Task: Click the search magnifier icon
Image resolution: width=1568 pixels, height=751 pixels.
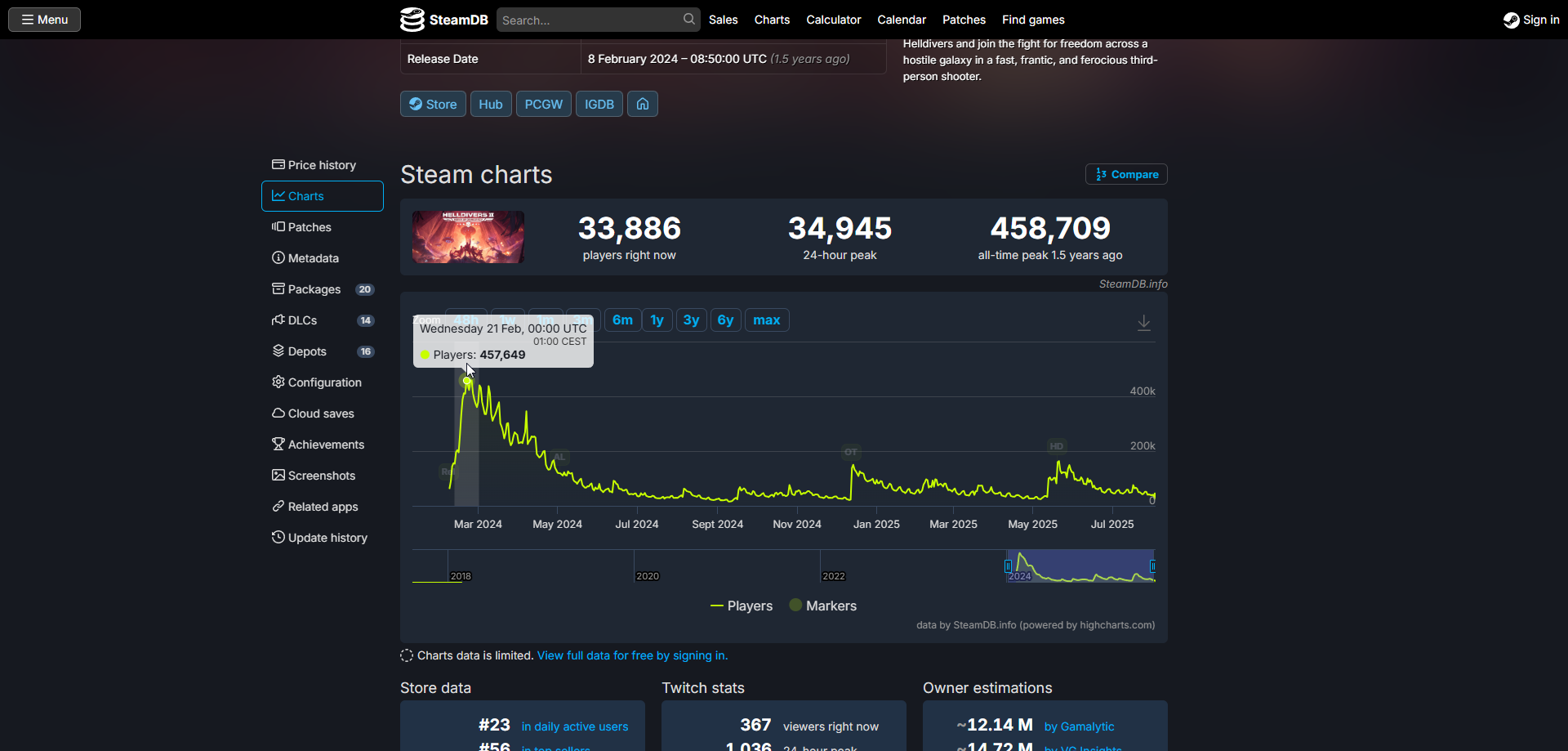Action: pos(690,19)
